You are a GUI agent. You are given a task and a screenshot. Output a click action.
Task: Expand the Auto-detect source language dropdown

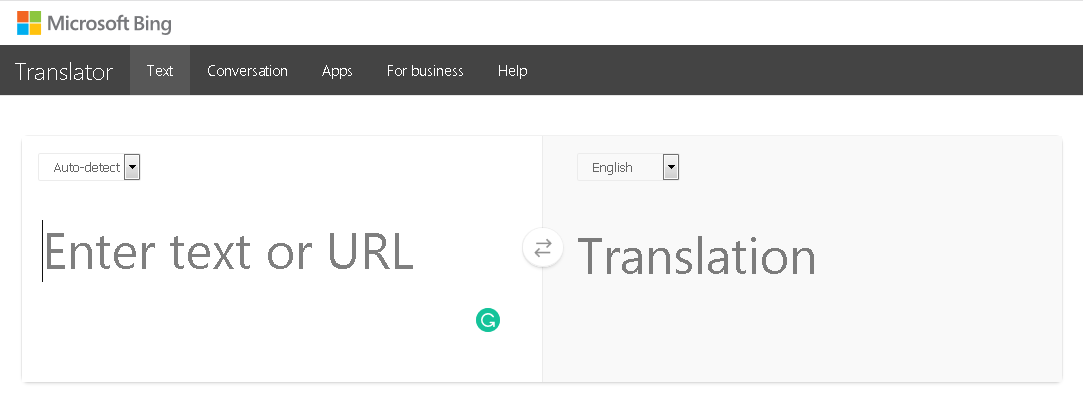pyautogui.click(x=89, y=167)
